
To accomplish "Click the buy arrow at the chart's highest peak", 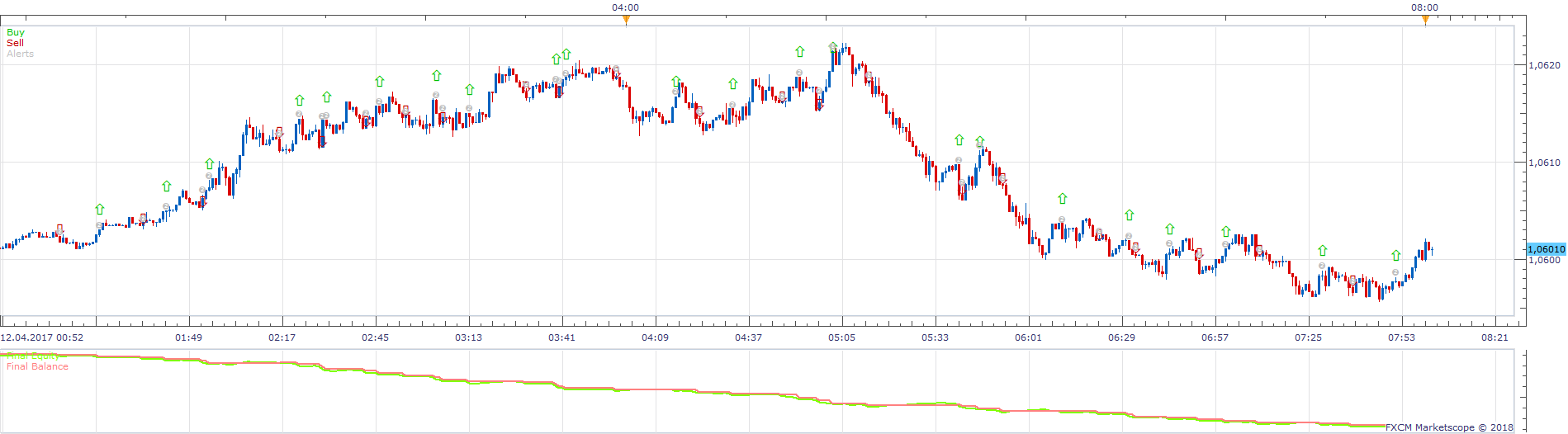I will click(x=832, y=47).
